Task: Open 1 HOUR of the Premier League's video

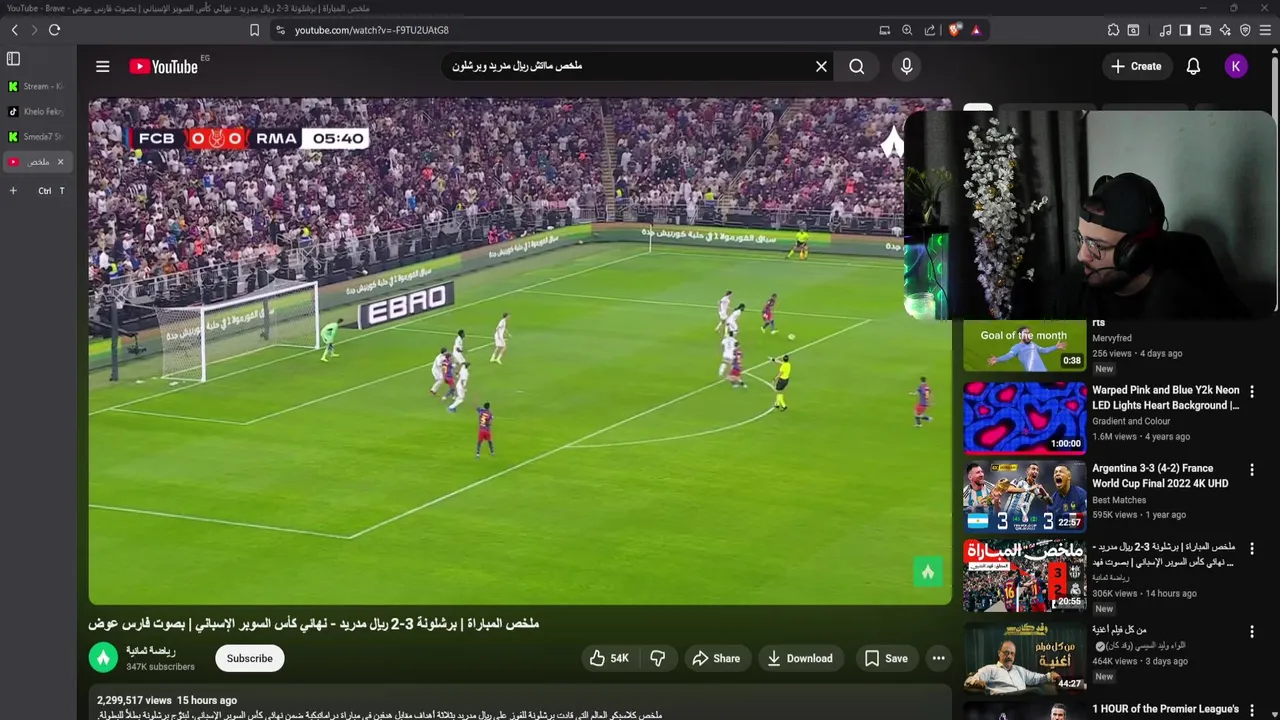Action: tap(1165, 709)
